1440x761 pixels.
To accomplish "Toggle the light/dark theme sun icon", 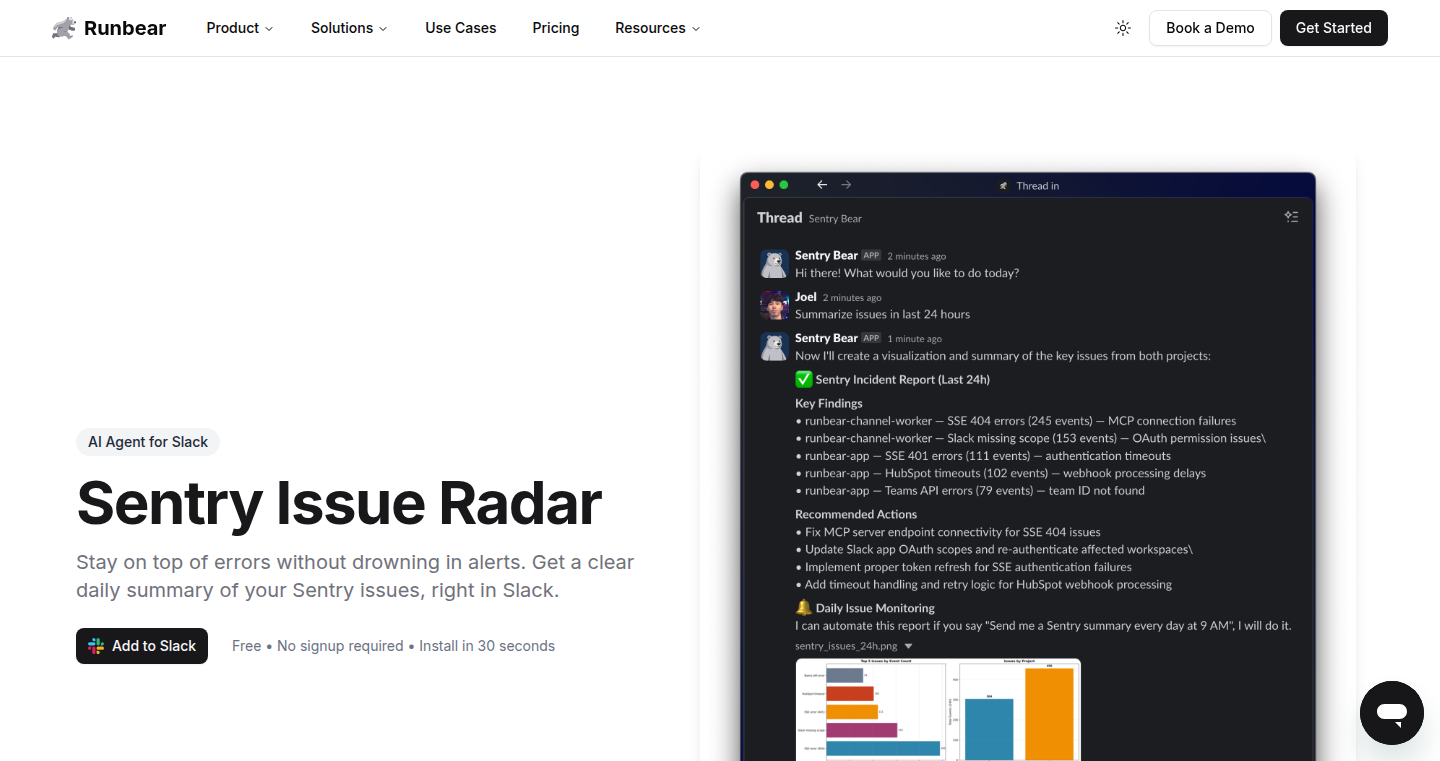I will point(1123,28).
